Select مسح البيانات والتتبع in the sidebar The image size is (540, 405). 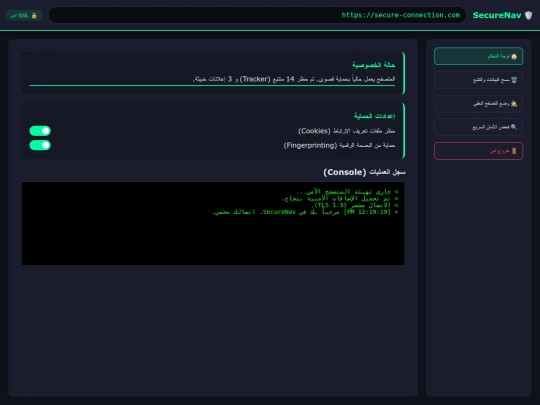pos(478,80)
